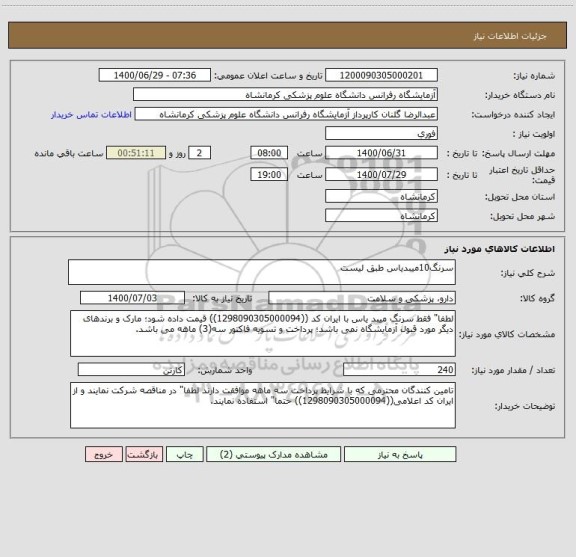Image resolution: width=576 pixels, height=557 pixels.
Task: Click the remaining time countdown 00:51:11
Action: click(x=136, y=153)
